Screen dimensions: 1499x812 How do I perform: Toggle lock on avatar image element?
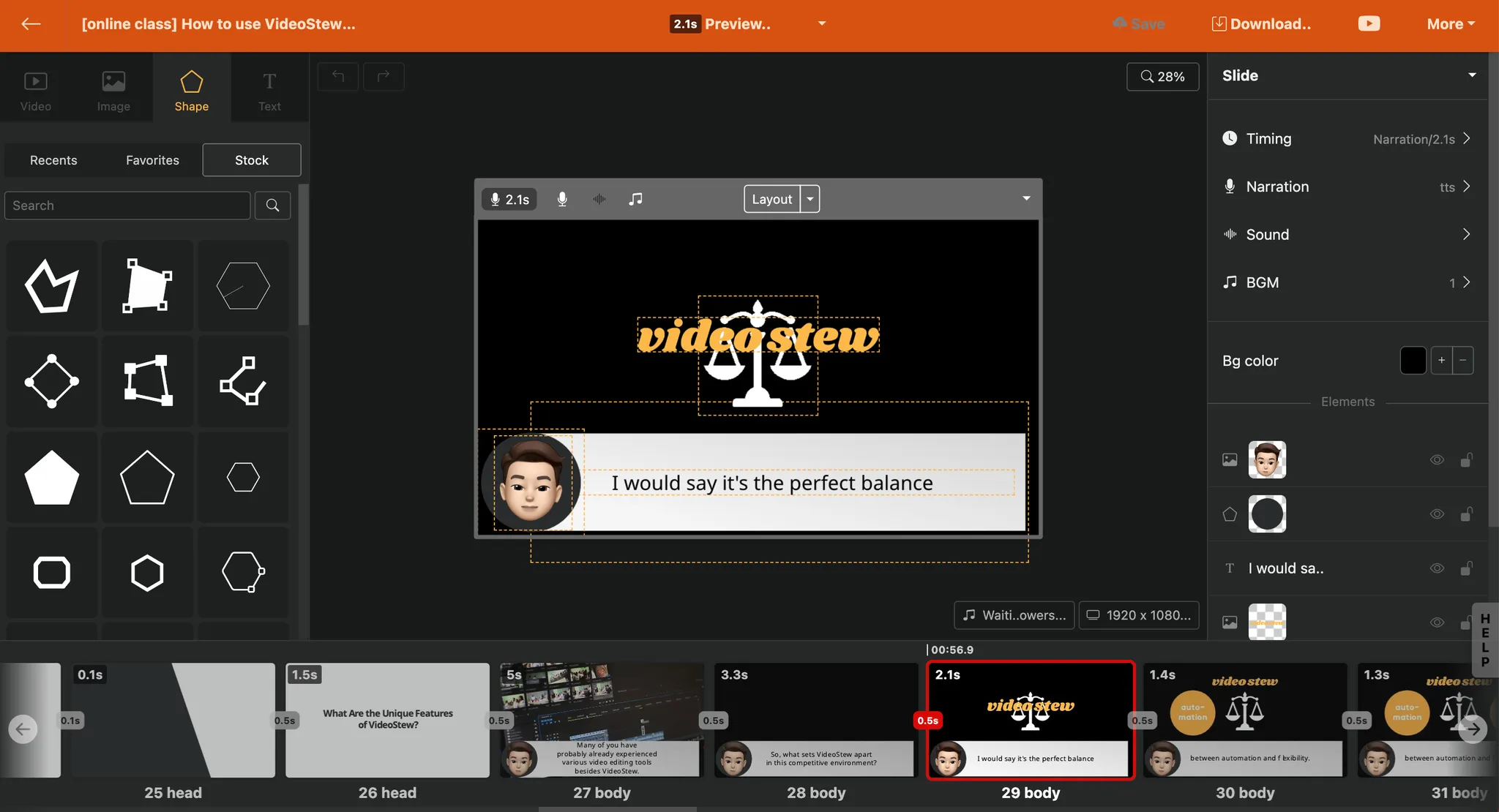tap(1466, 460)
